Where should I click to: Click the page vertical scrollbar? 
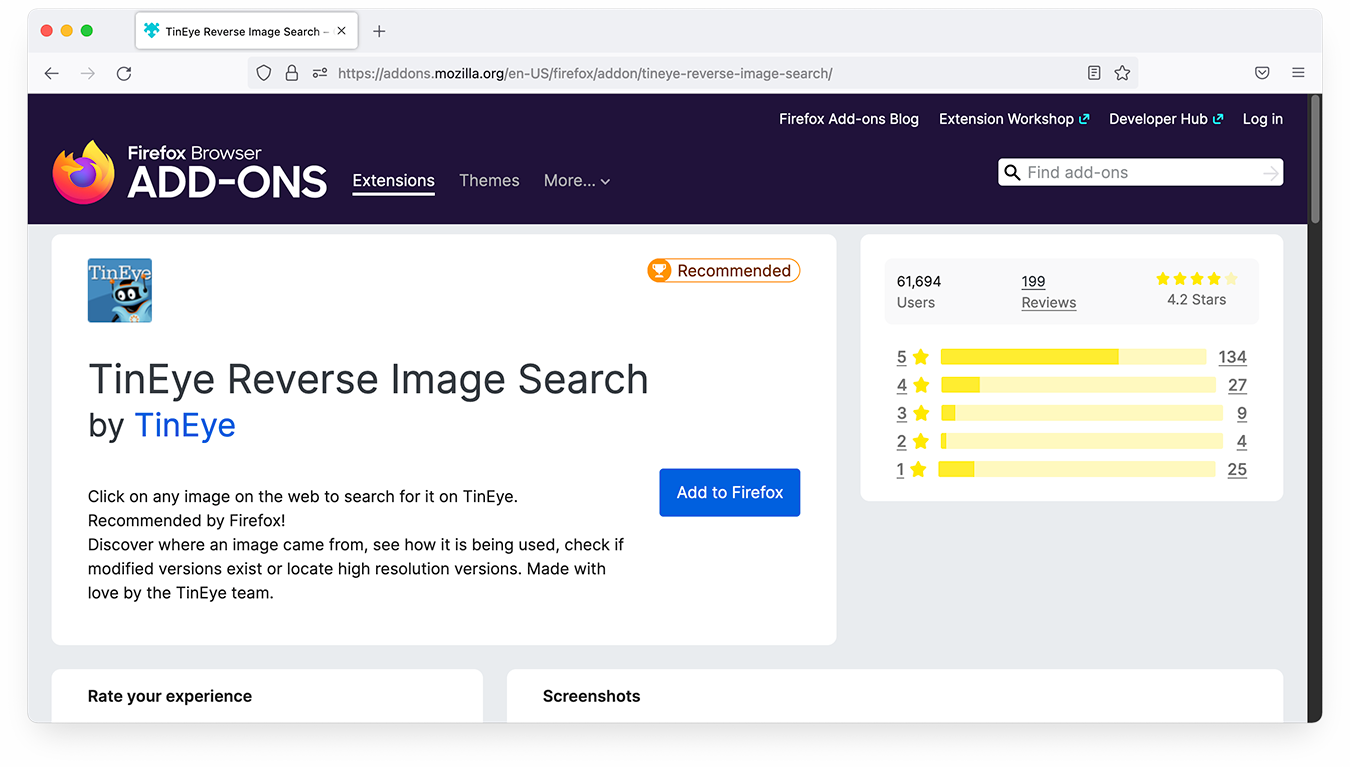click(x=1315, y=160)
